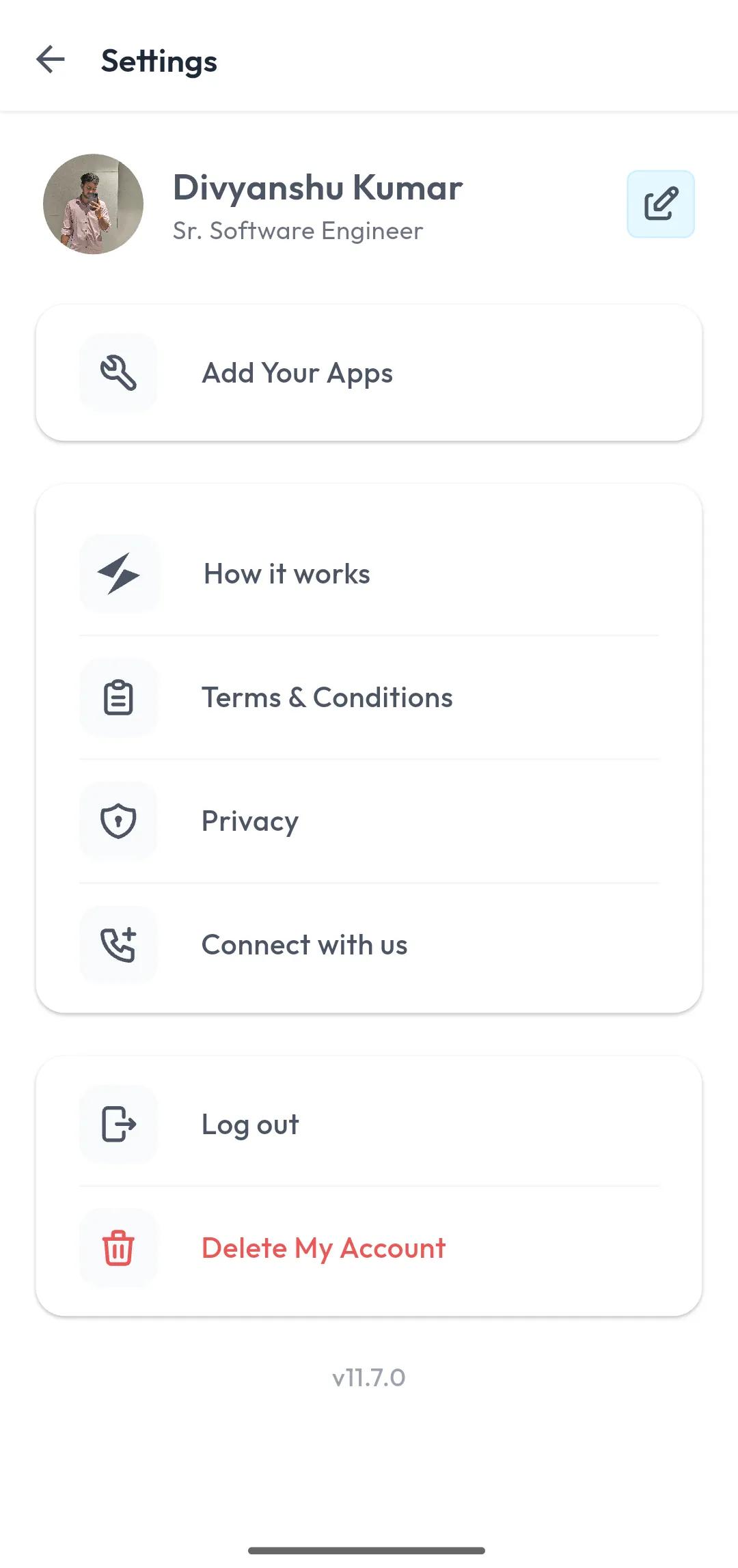This screenshot has width=738, height=1568.
Task: Tap the red trash can icon
Action: point(118,1248)
